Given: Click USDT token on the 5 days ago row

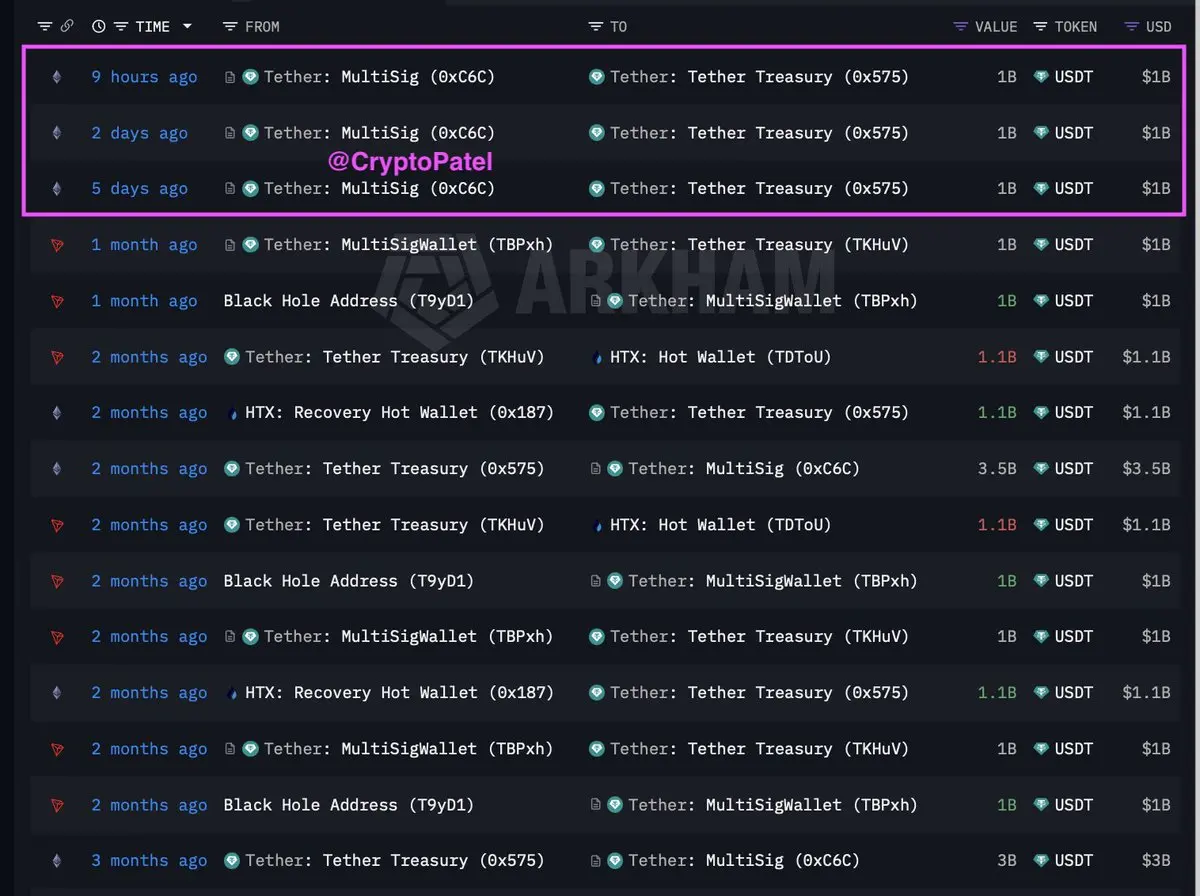Looking at the screenshot, I should [x=1064, y=189].
